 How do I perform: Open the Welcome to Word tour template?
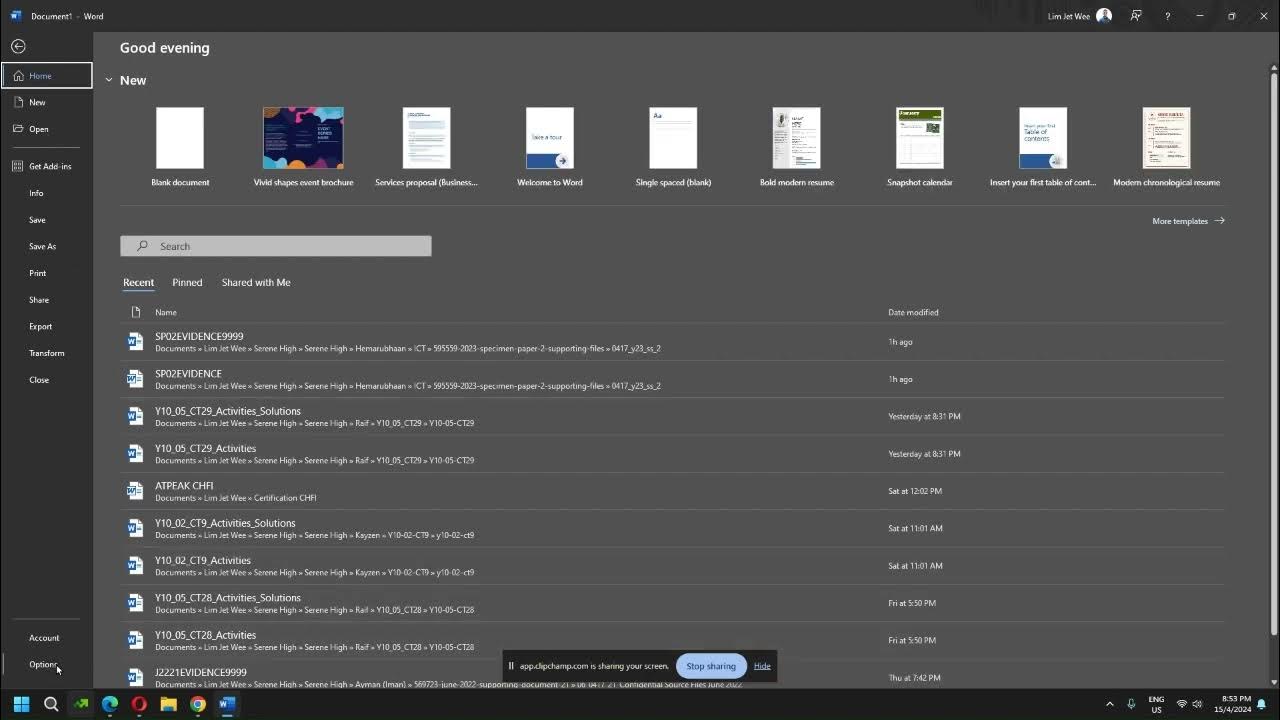tap(550, 147)
